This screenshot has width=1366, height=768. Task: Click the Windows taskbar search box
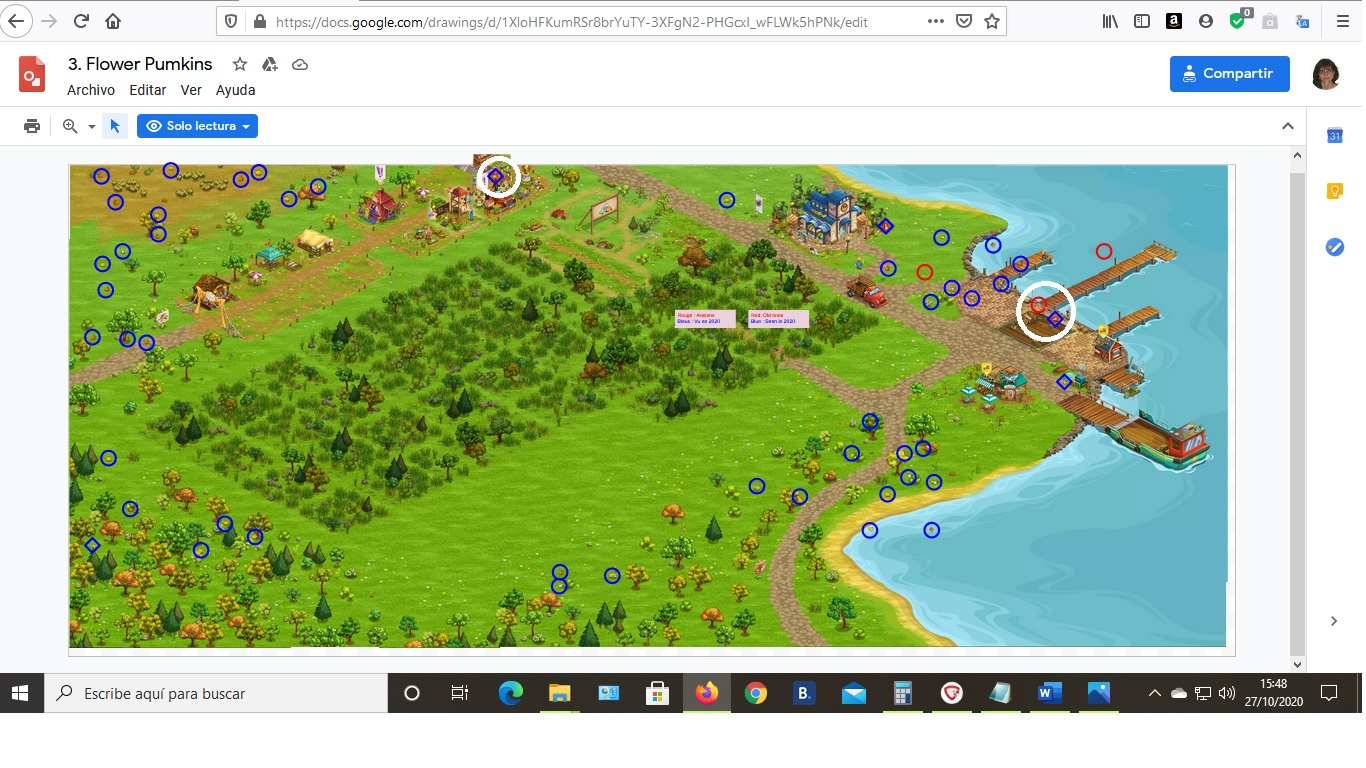[x=216, y=693]
